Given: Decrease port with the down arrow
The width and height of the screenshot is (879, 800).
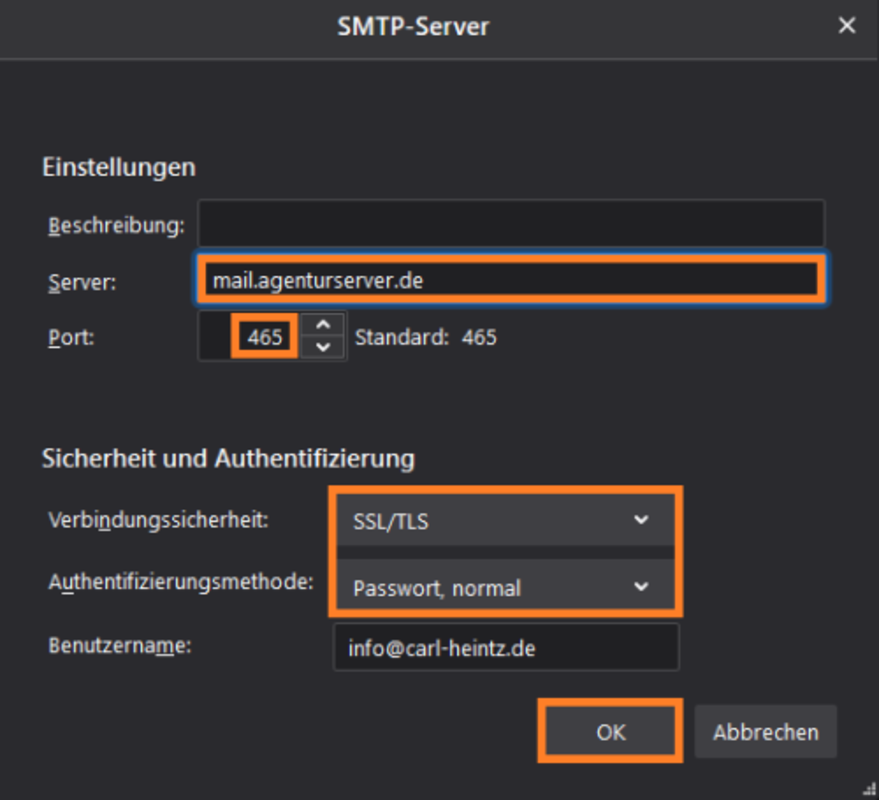Looking at the screenshot, I should click(x=323, y=347).
